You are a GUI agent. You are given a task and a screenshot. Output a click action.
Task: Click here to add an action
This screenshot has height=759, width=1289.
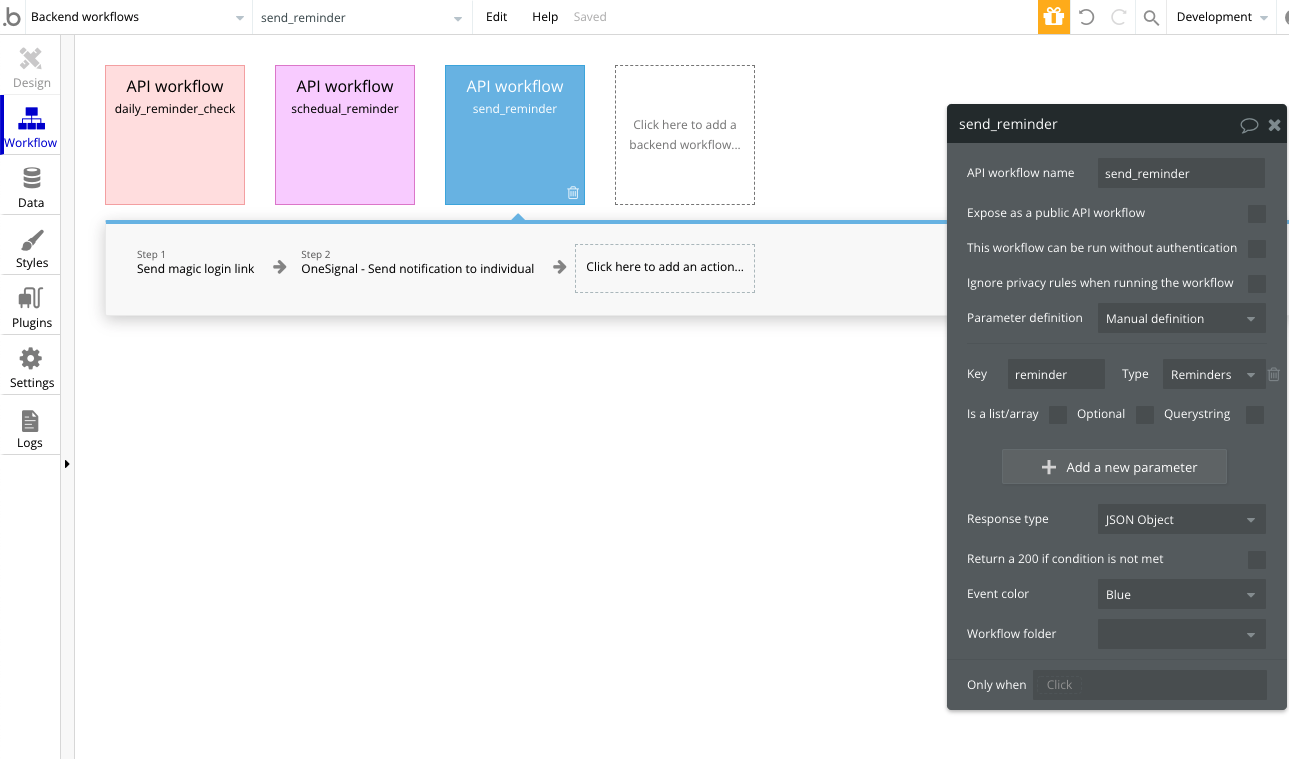pyautogui.click(x=665, y=268)
